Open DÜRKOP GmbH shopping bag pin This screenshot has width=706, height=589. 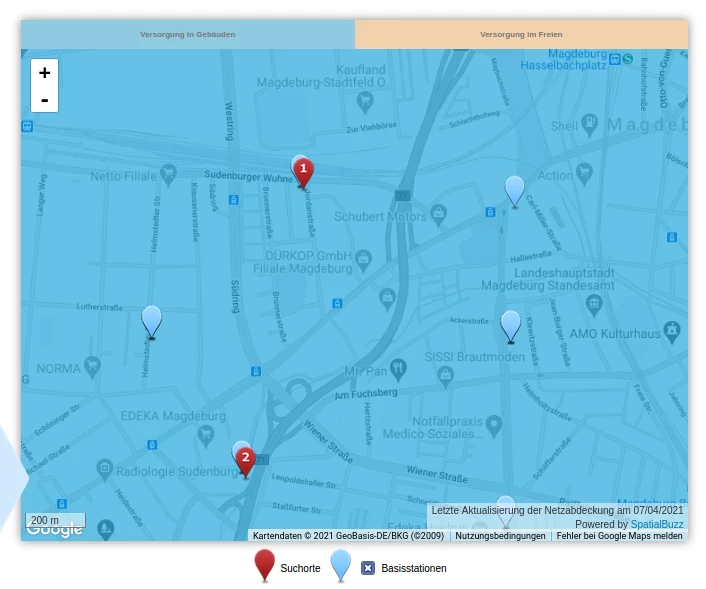pyautogui.click(x=363, y=261)
